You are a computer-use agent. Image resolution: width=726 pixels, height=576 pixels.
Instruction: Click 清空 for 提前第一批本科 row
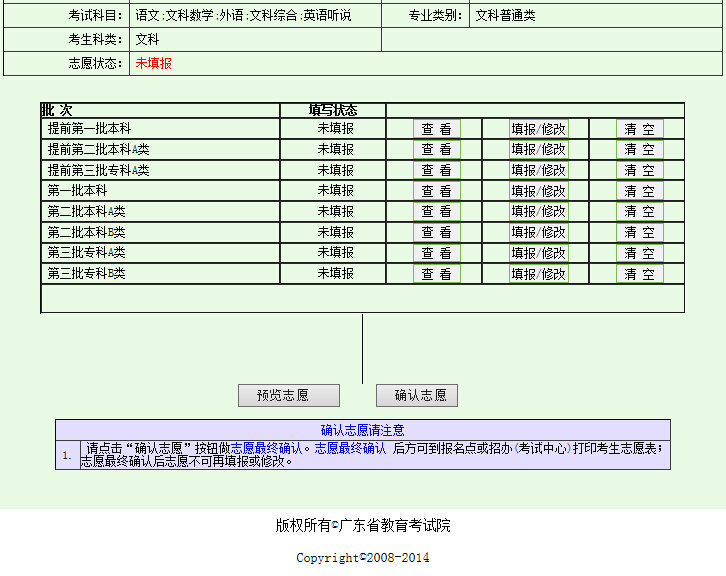tap(639, 129)
